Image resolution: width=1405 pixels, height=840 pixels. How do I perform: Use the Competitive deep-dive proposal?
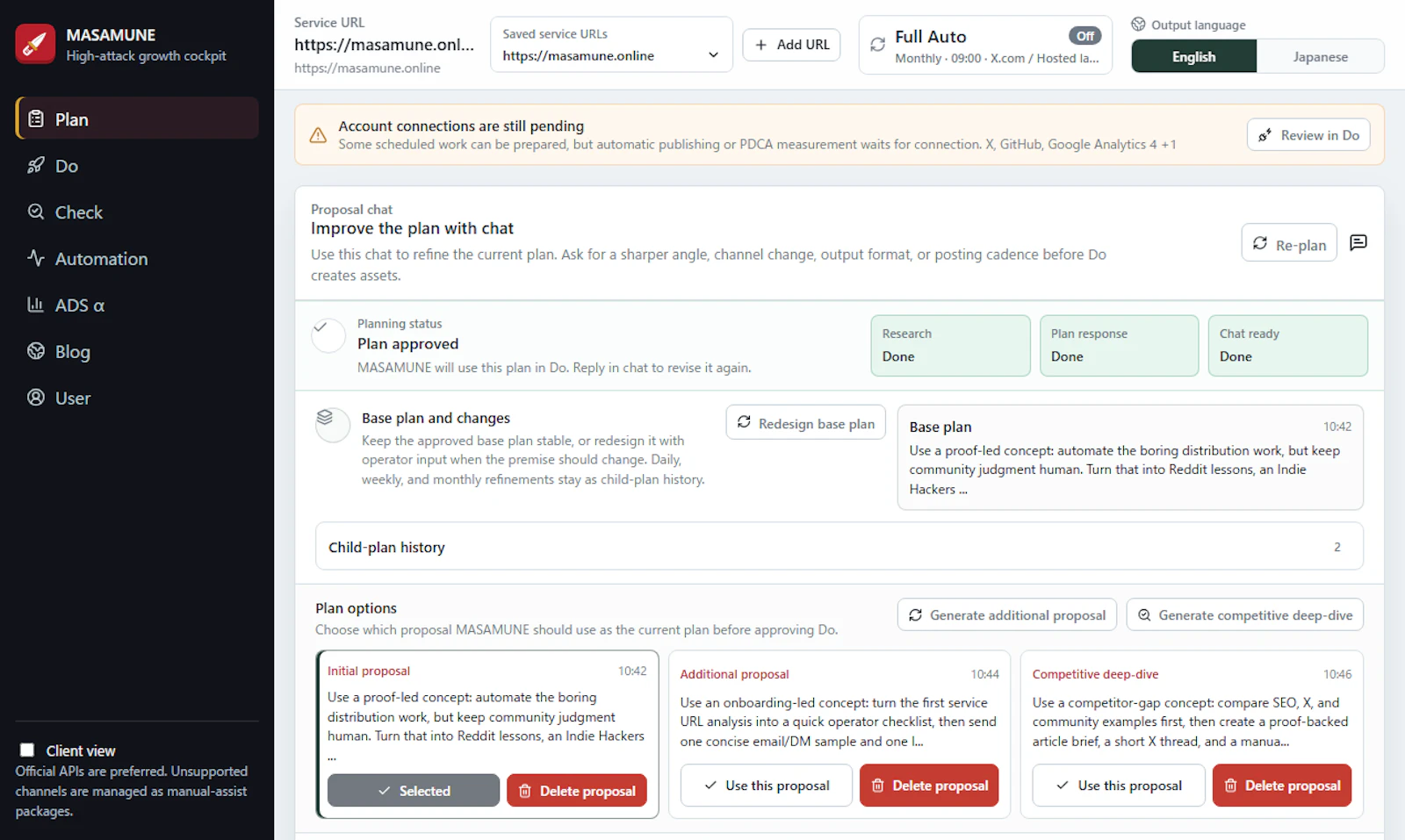point(1119,786)
